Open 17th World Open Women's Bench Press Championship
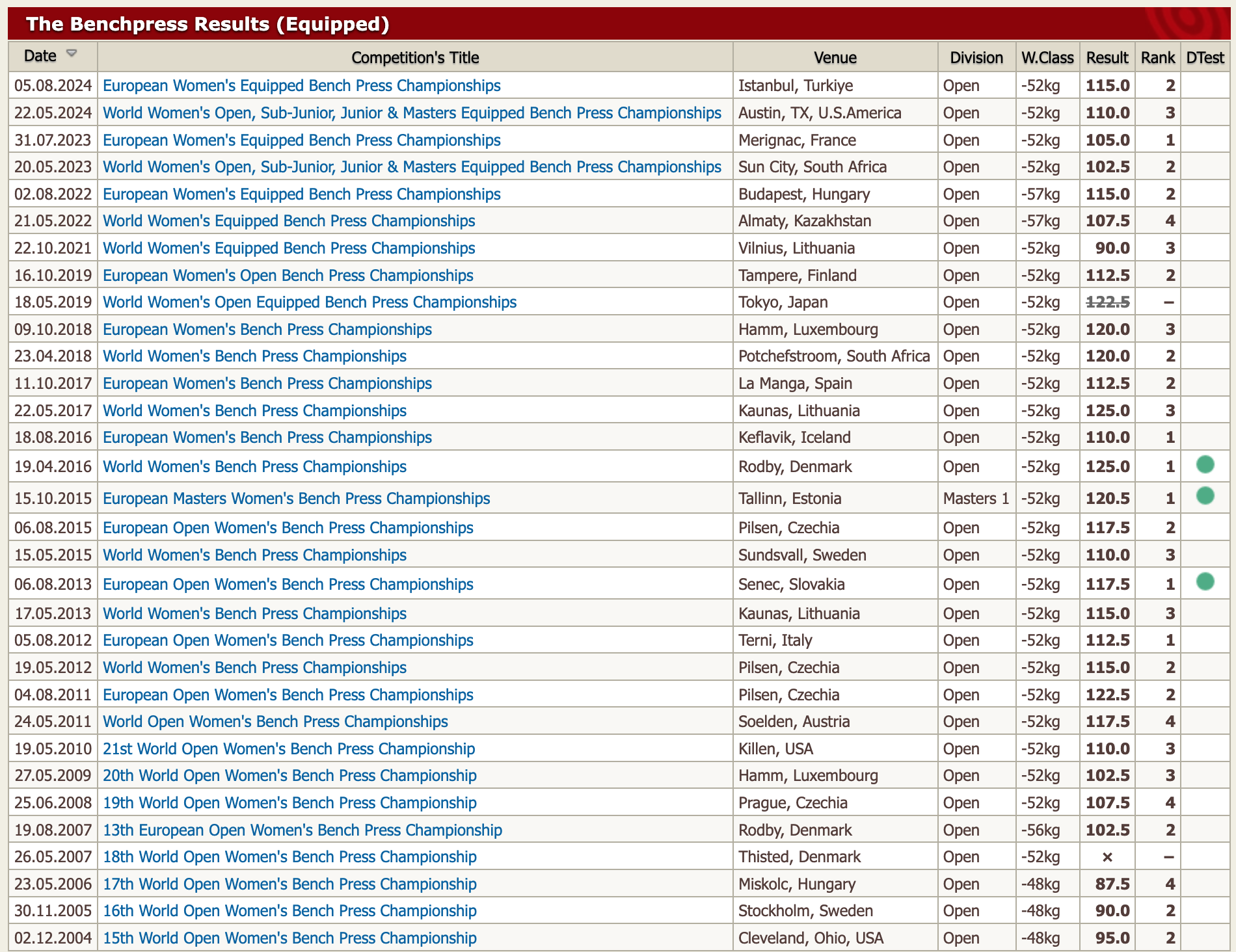The height and width of the screenshot is (952, 1236). (289, 884)
